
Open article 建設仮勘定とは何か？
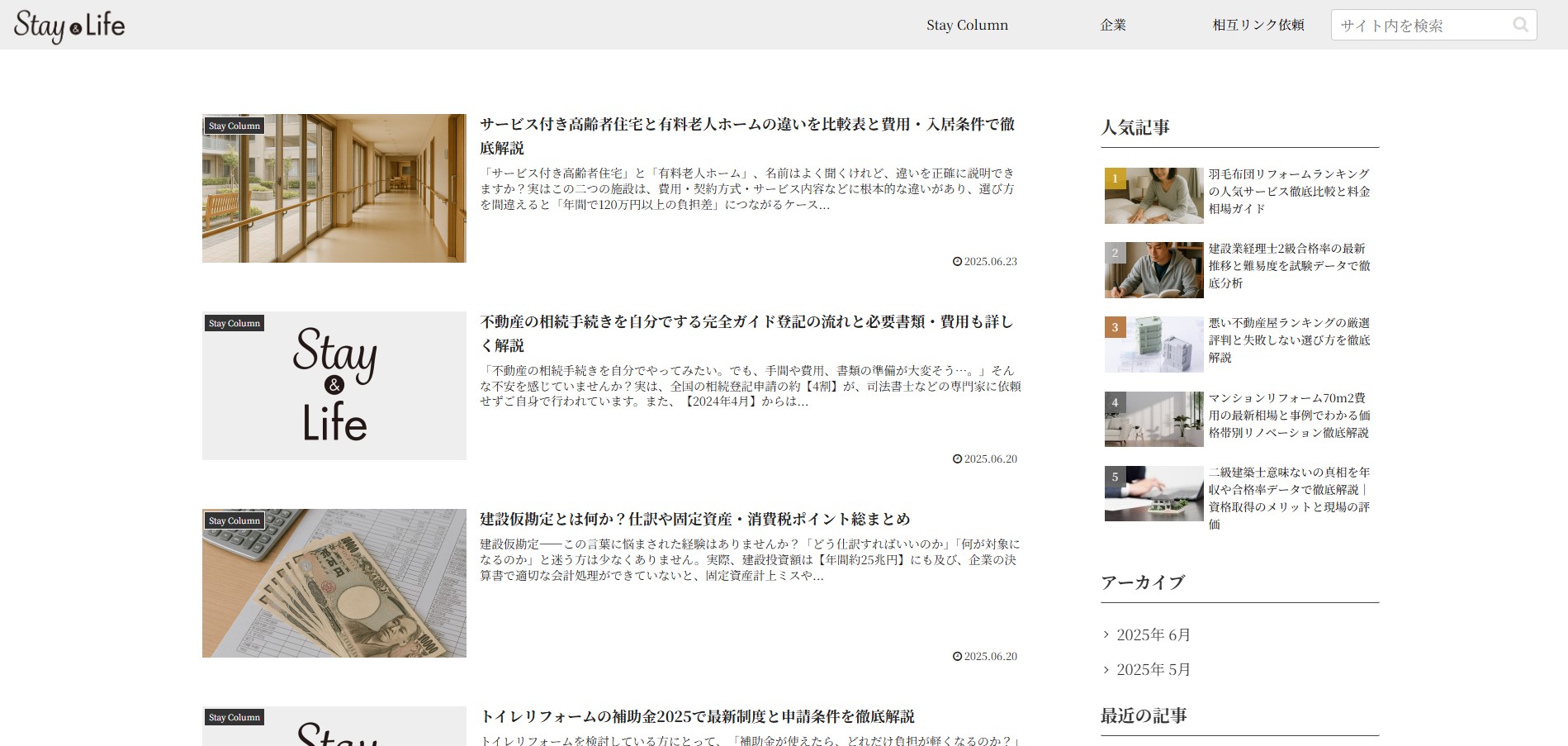coord(695,519)
